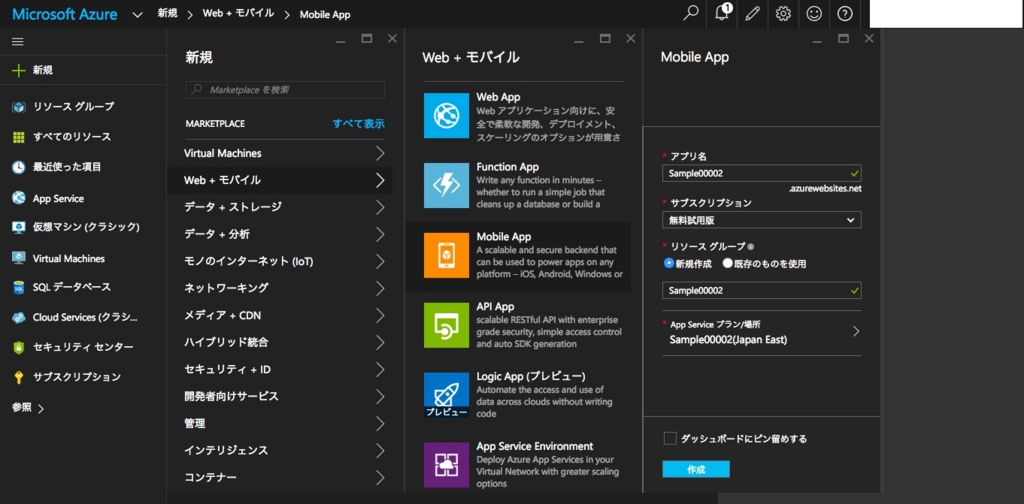Close the Web + モバイル blade

click(x=630, y=39)
